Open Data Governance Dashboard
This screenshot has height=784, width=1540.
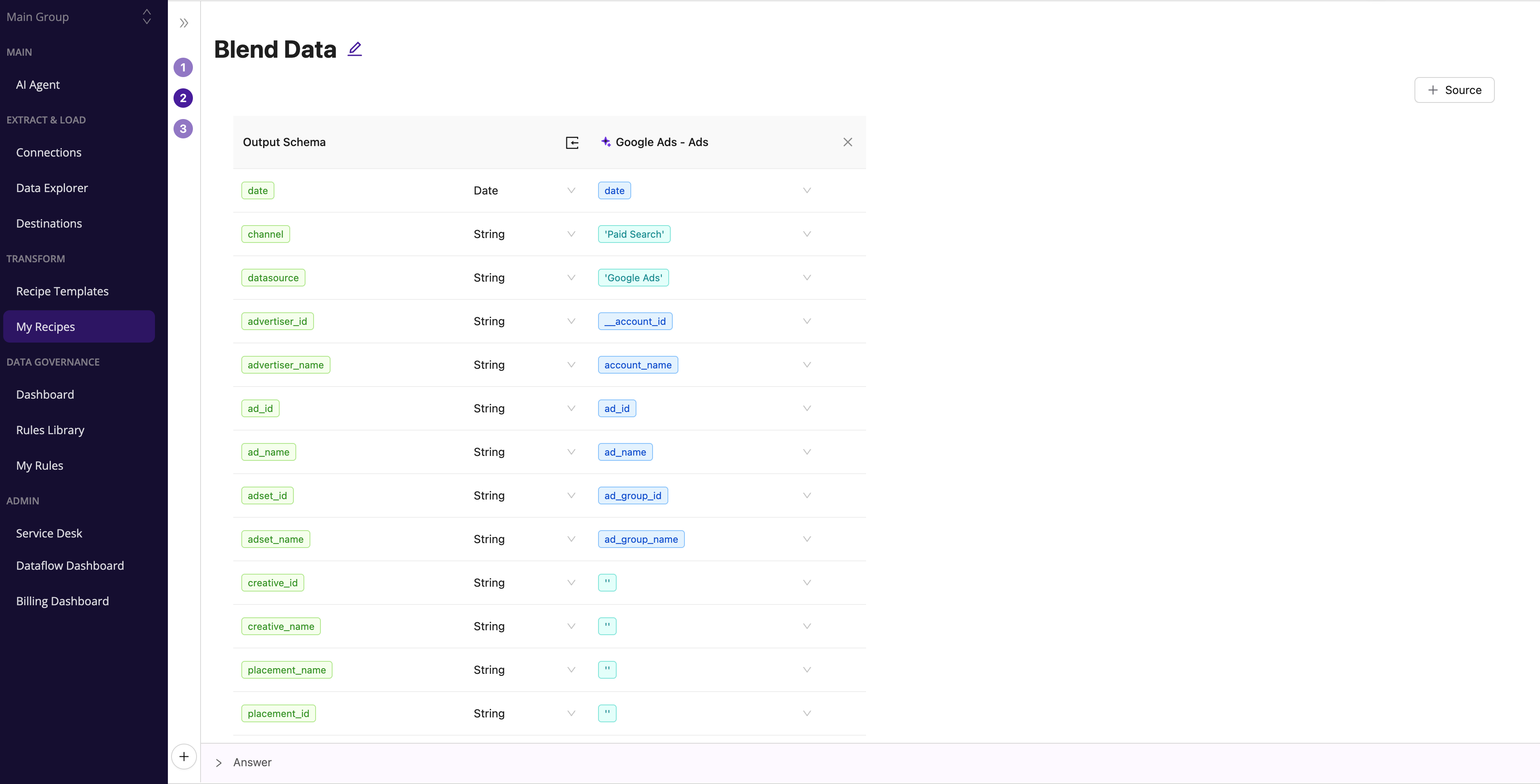point(45,394)
